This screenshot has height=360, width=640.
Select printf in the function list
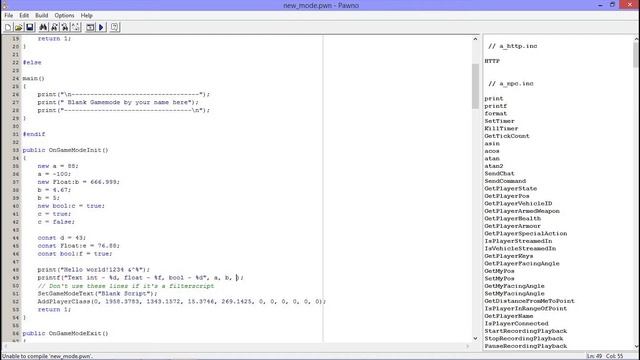pyautogui.click(x=496, y=106)
